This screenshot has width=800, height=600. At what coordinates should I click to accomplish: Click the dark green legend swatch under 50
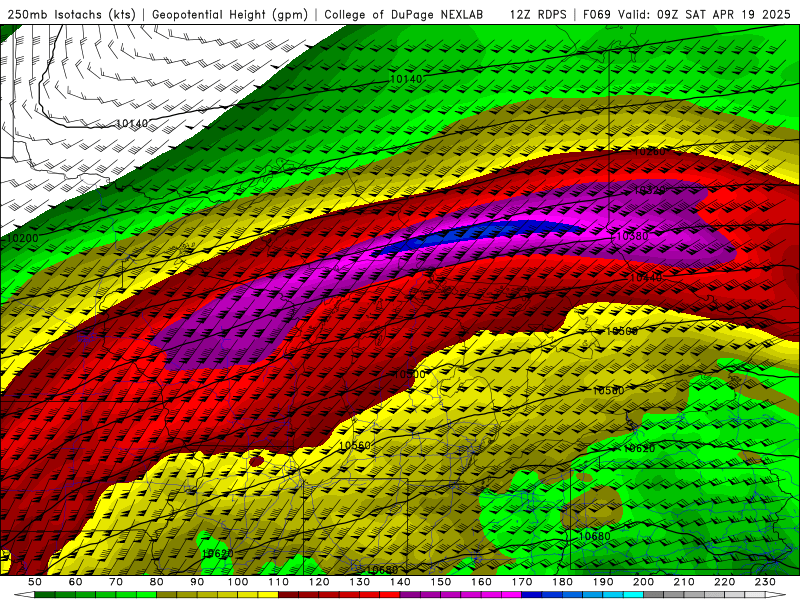(45, 595)
